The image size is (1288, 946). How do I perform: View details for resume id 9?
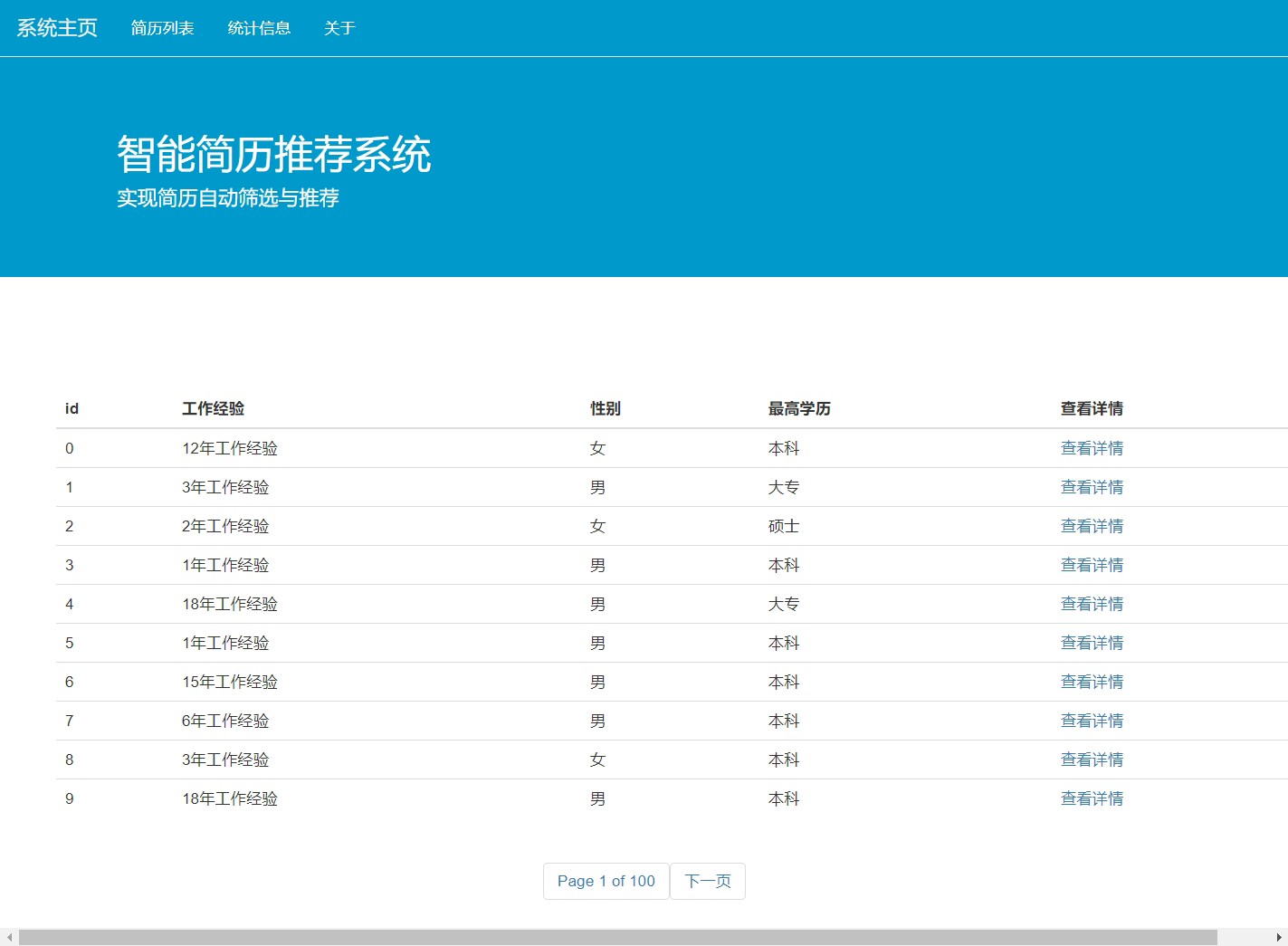point(1092,798)
